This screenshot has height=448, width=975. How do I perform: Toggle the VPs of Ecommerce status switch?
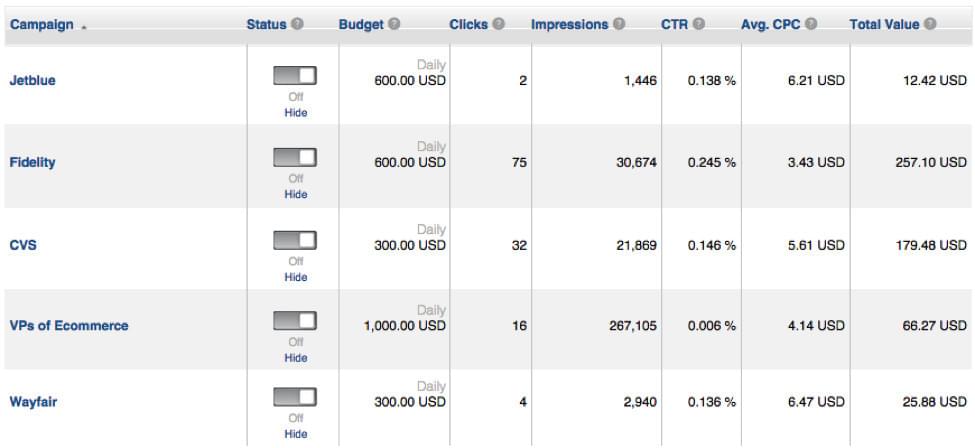click(295, 321)
